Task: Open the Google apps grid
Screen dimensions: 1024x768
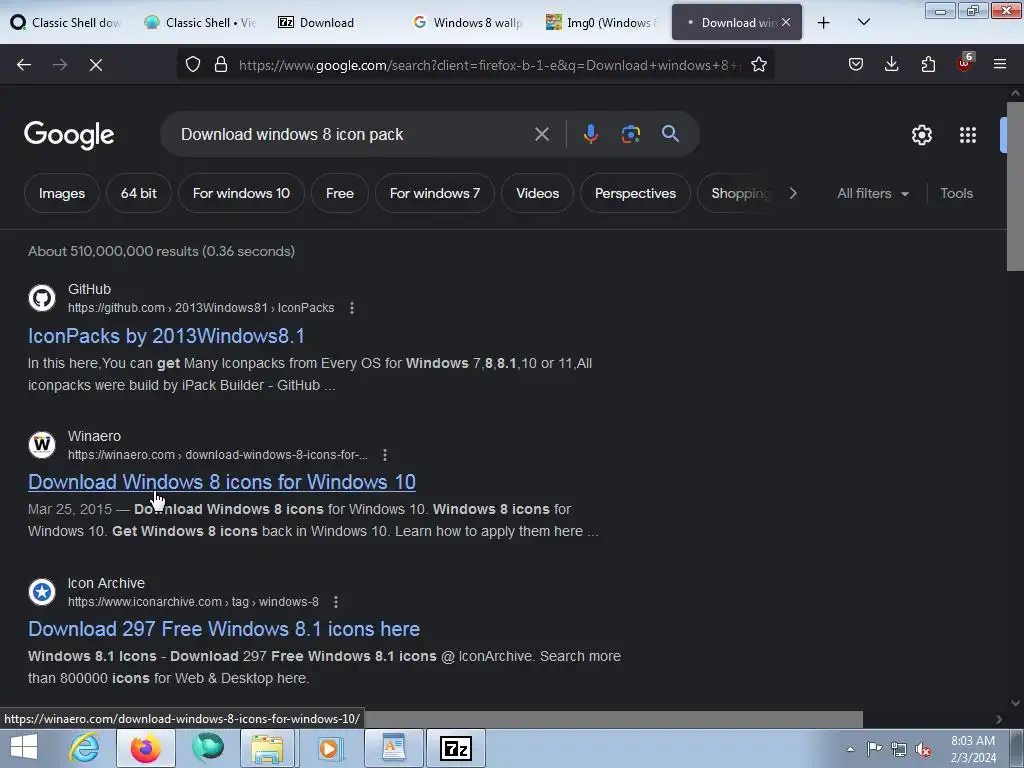Action: 967,135
